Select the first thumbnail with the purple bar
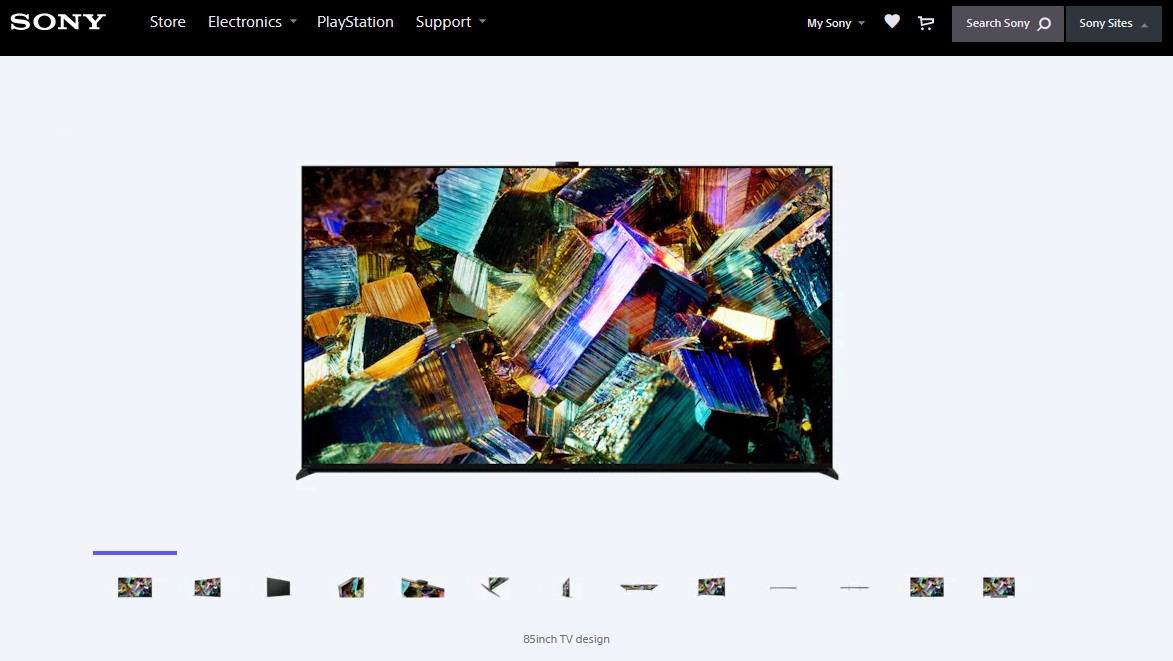This screenshot has width=1173, height=661. pyautogui.click(x=135, y=587)
